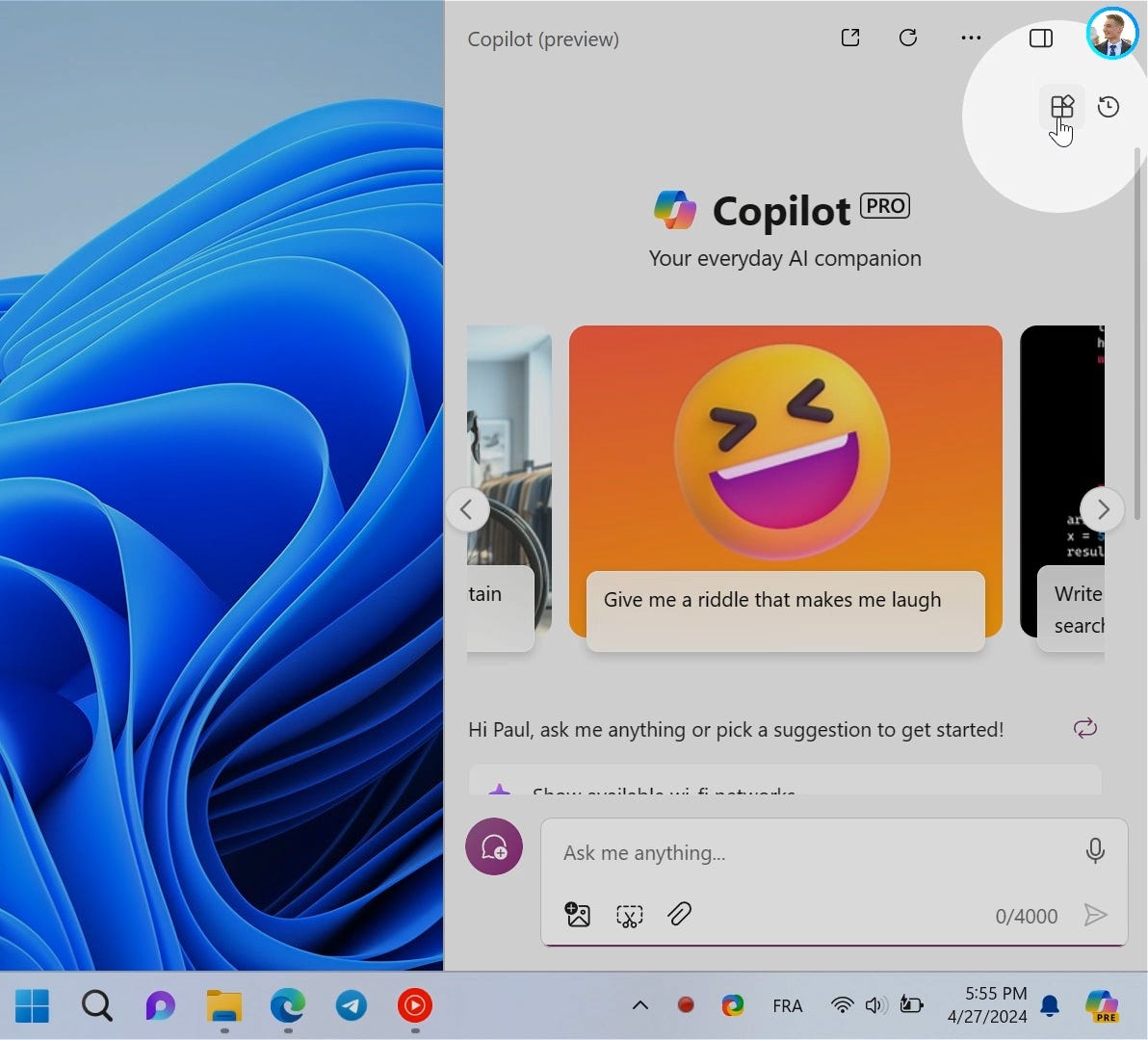Viewport: 1148px width, 1040px height.
Task: Open the red play-button app on taskbar
Action: 415,1005
